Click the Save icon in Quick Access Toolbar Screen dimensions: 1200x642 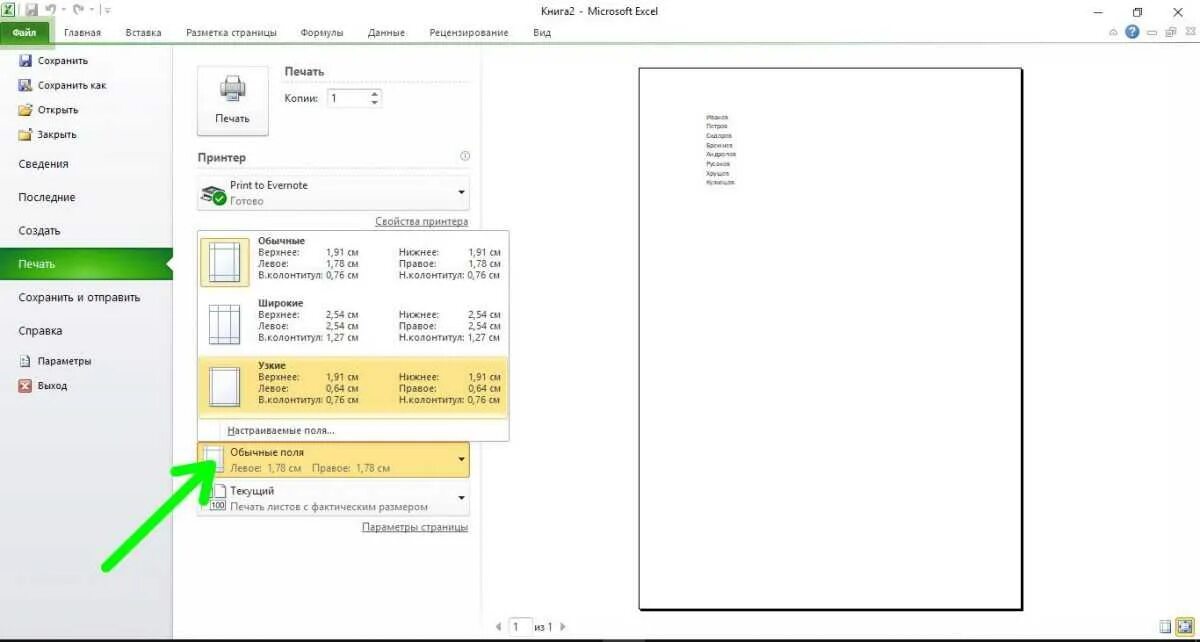(x=31, y=9)
